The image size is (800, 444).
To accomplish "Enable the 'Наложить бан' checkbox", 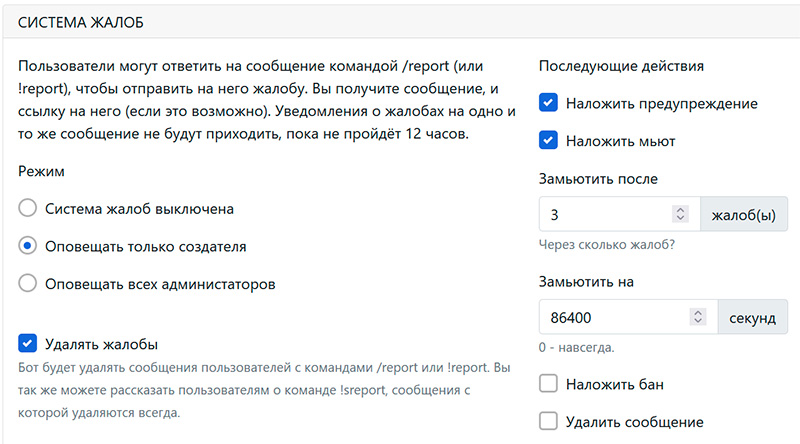I will tap(548, 384).
